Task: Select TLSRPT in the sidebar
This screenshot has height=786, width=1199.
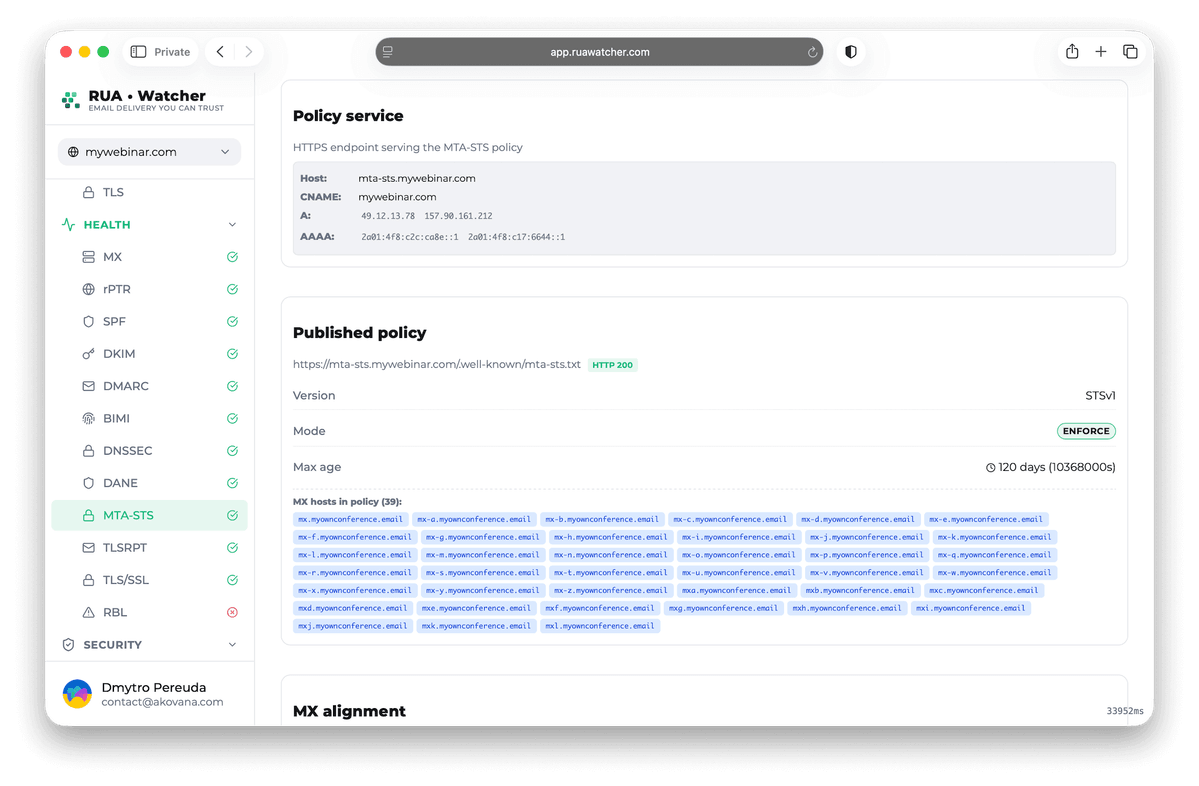Action: point(124,548)
